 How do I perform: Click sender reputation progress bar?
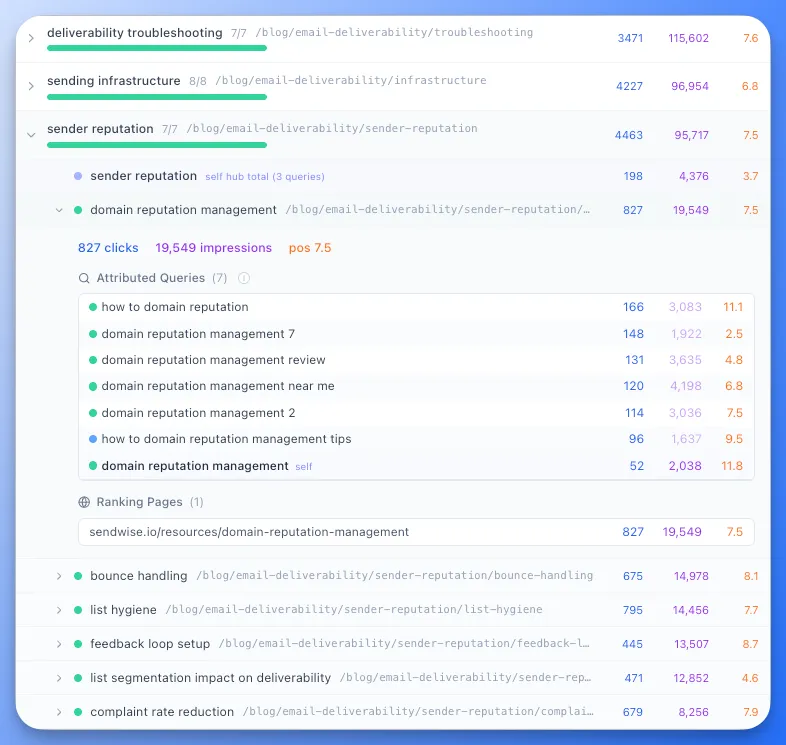pyautogui.click(x=157, y=145)
